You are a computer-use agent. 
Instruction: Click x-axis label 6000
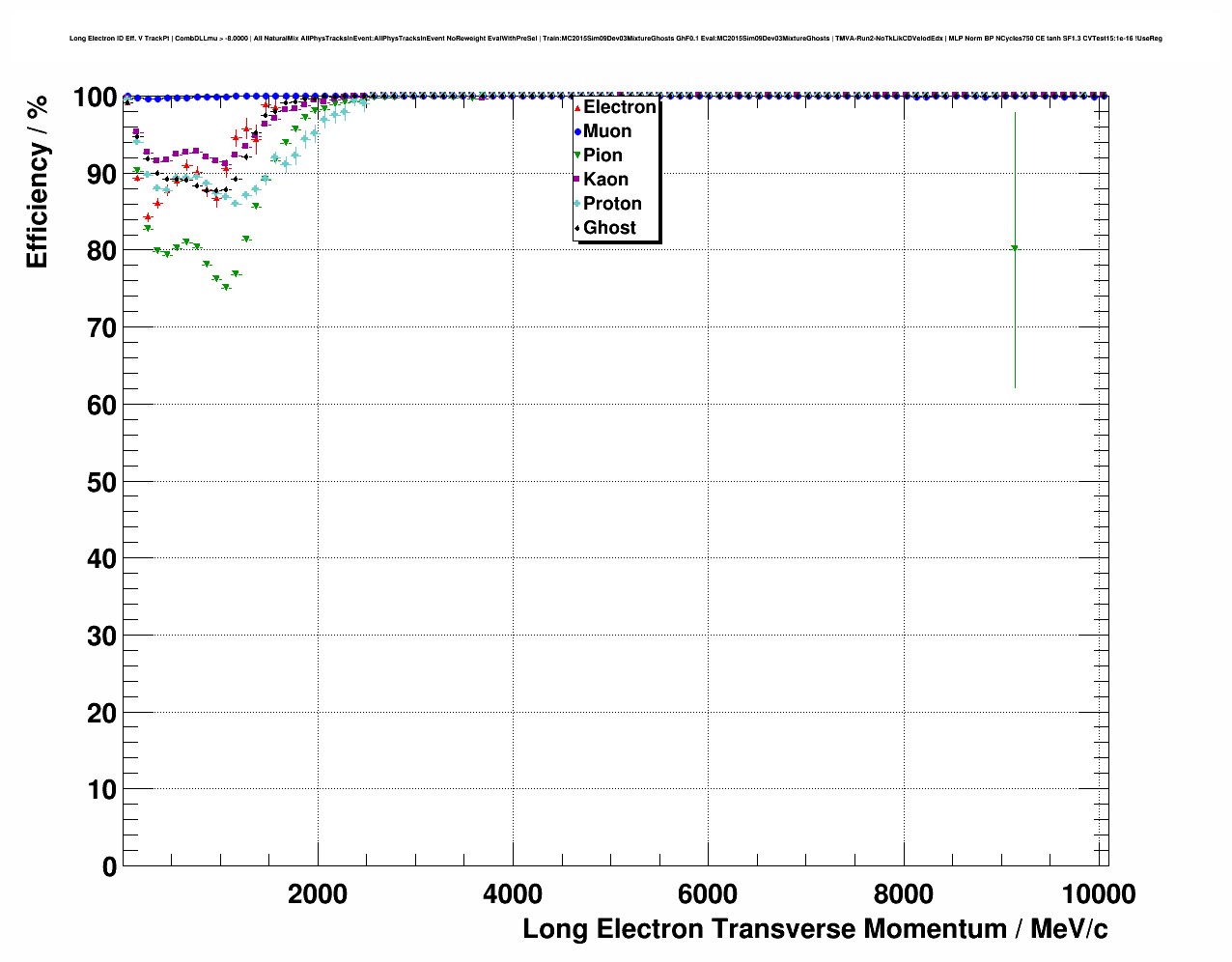[x=708, y=894]
